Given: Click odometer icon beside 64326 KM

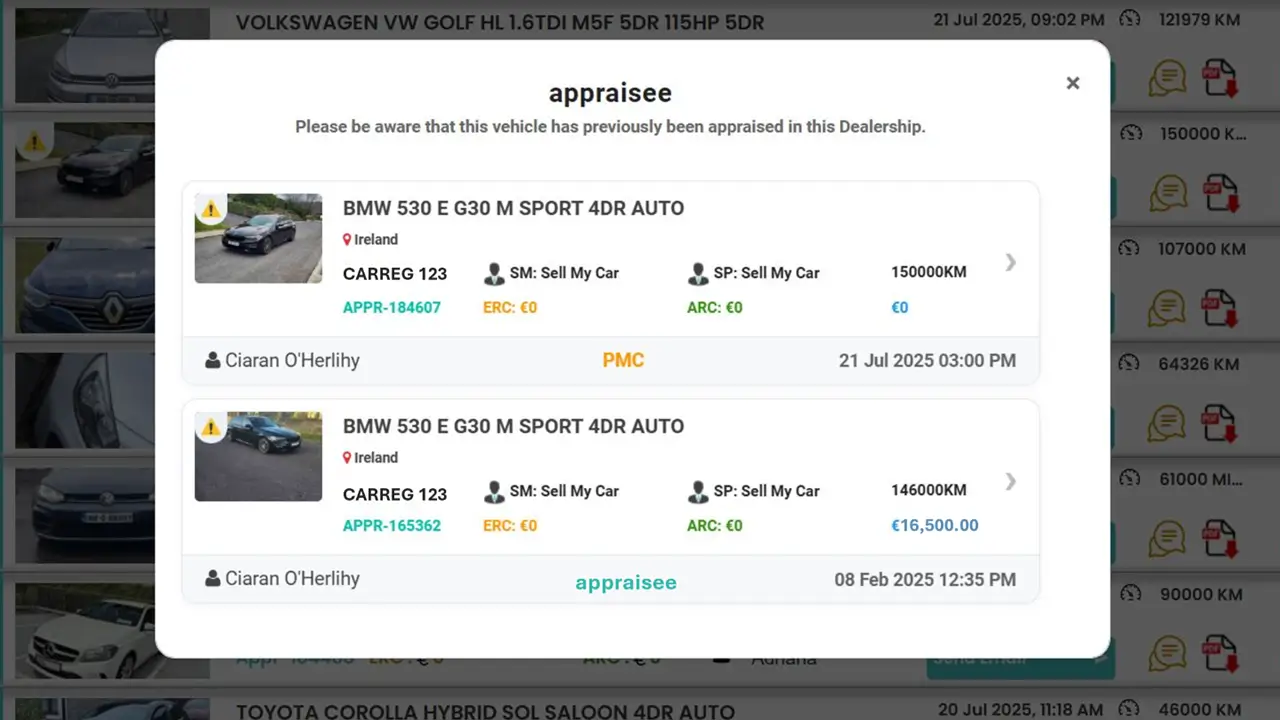Looking at the screenshot, I should [x=1130, y=364].
